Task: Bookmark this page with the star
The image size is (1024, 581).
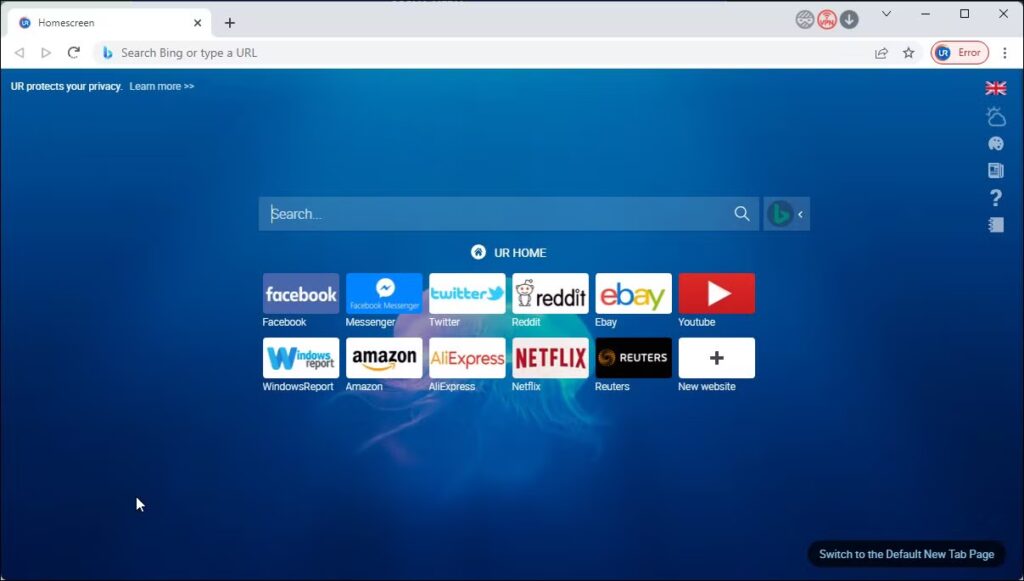Action: tap(907, 52)
